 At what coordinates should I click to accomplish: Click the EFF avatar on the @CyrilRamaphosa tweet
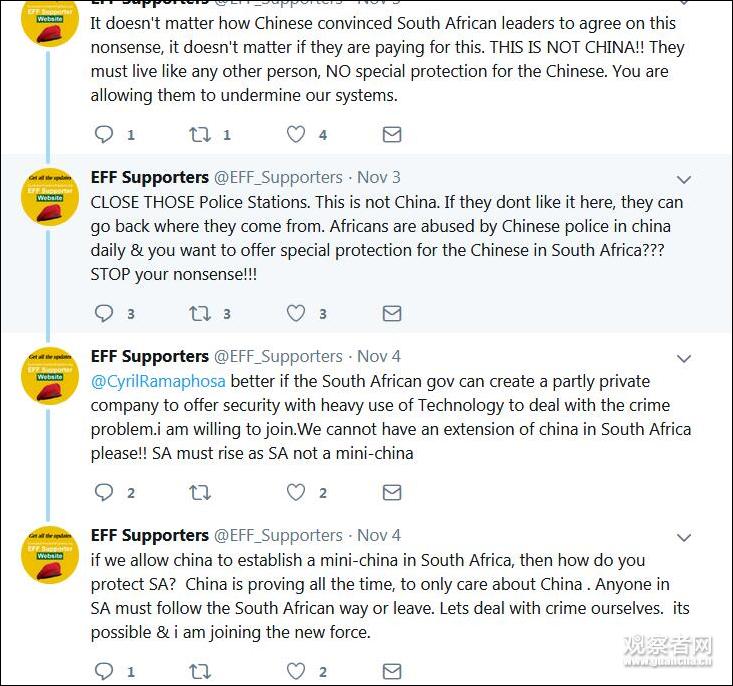(50, 376)
